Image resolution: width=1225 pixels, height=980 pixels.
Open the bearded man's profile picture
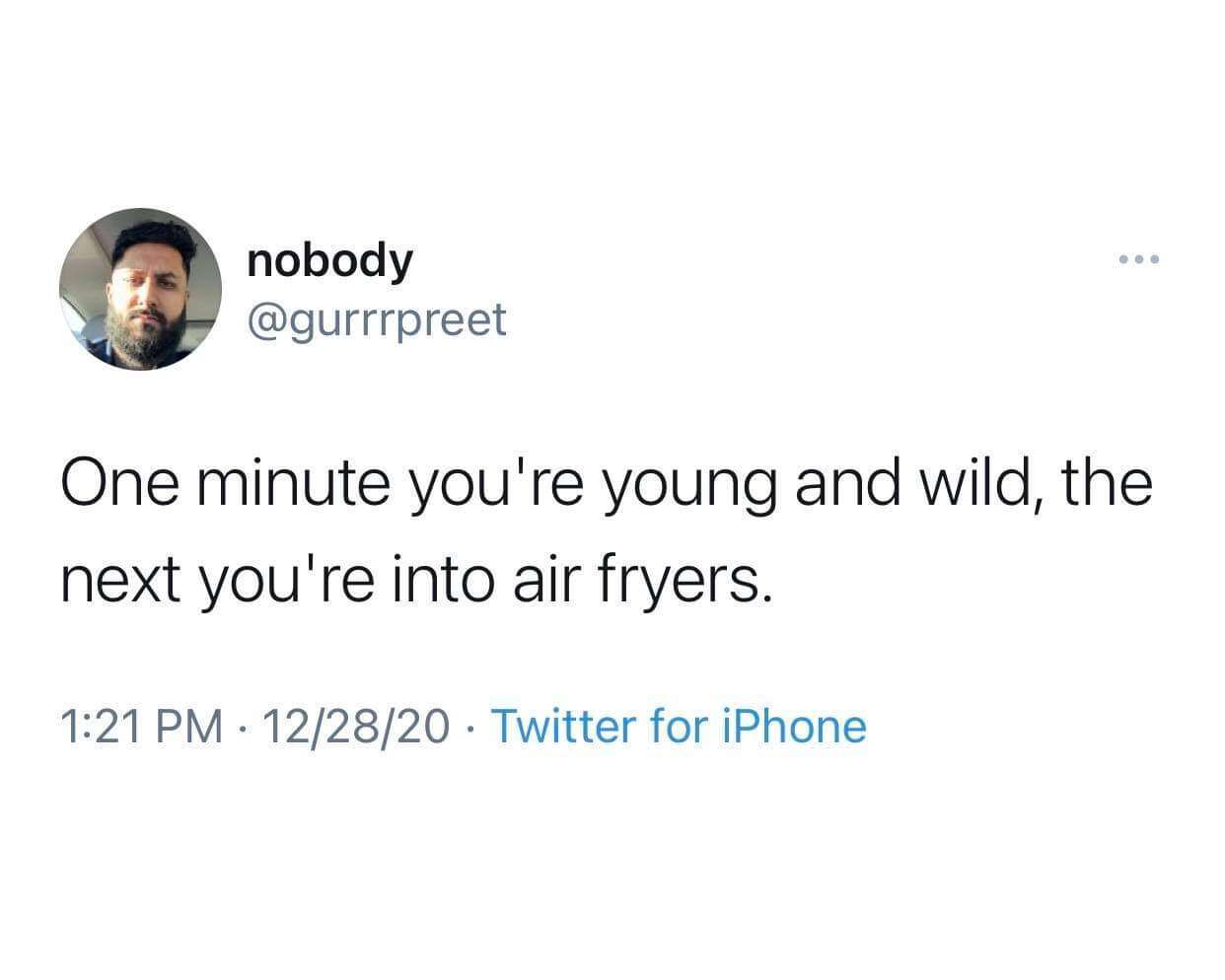coord(140,289)
